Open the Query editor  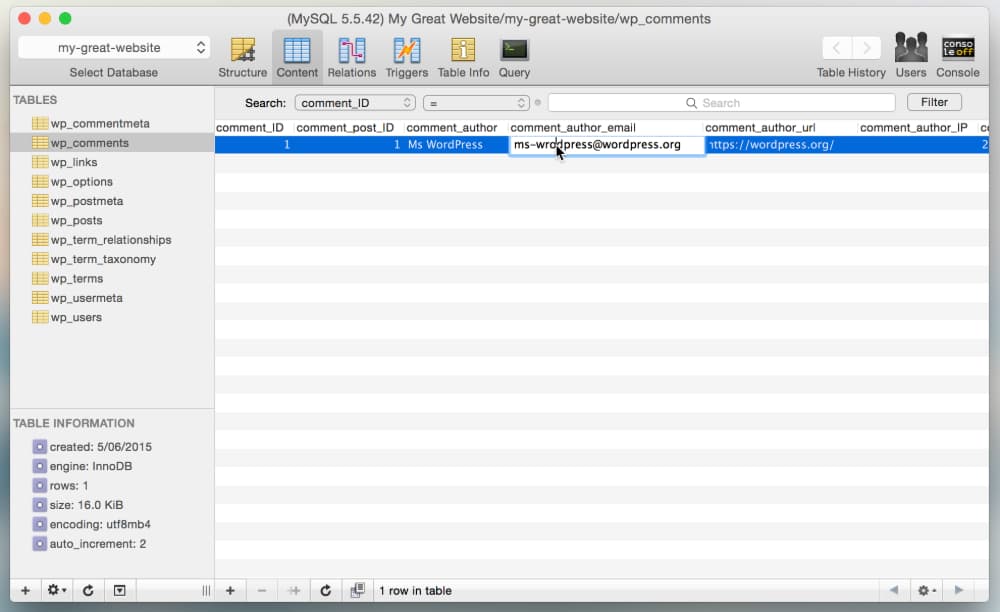[x=514, y=57]
